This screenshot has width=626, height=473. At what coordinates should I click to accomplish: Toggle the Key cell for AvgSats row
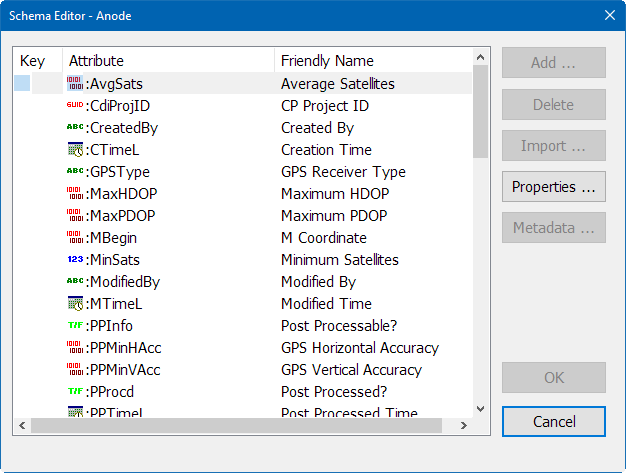point(22,83)
